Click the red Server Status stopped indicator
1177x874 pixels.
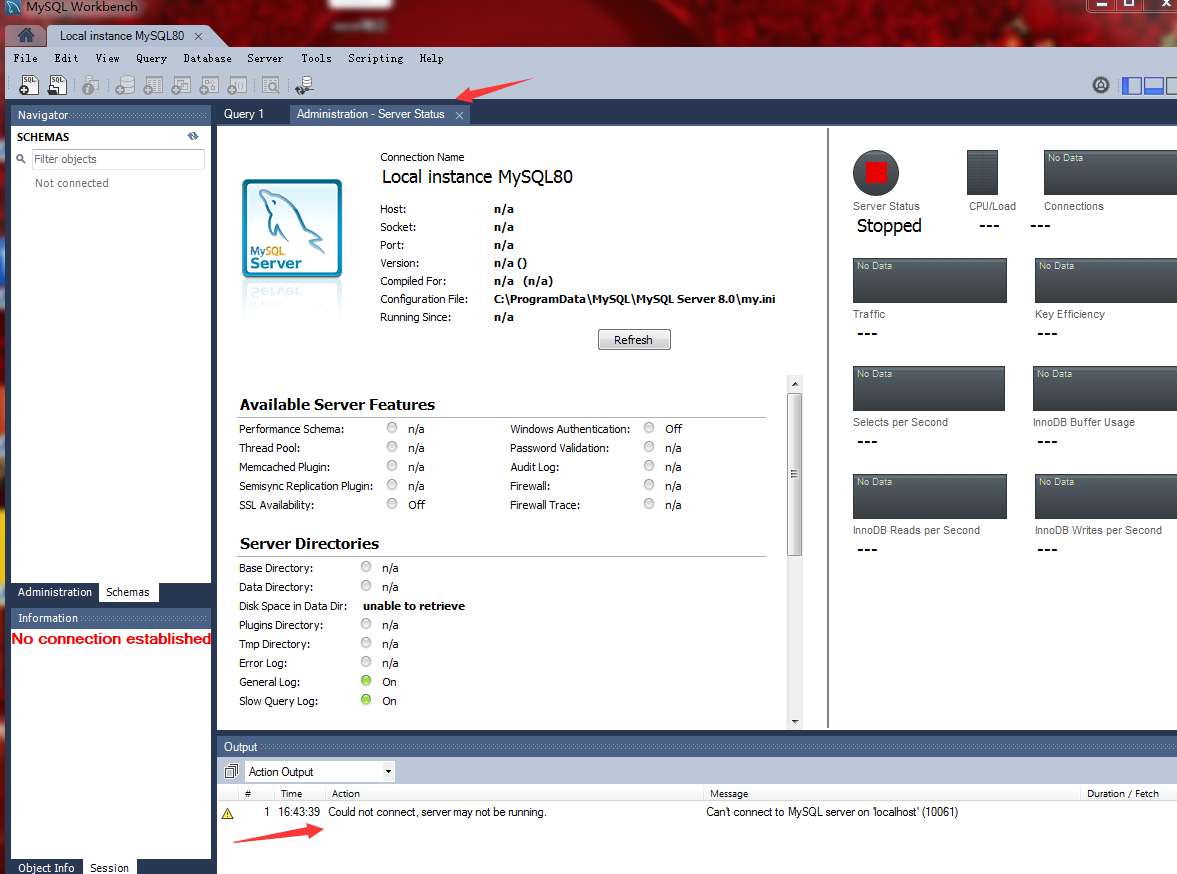pyautogui.click(x=875, y=173)
